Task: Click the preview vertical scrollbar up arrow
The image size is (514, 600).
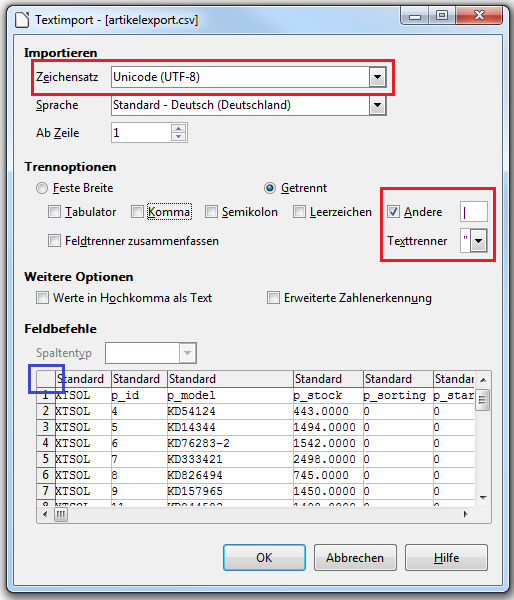Action: click(x=483, y=380)
